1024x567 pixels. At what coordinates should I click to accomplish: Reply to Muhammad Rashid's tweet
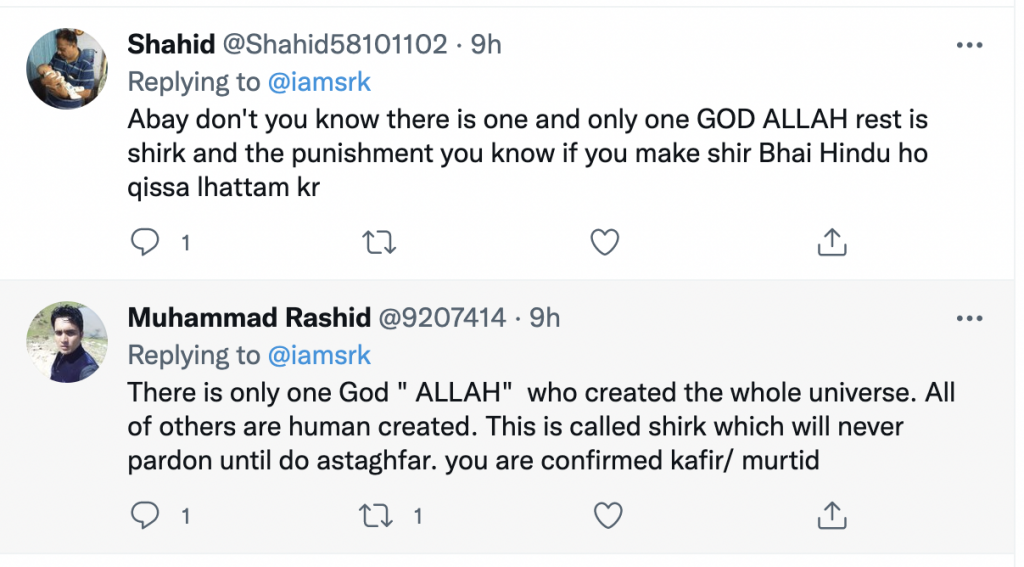coord(146,516)
